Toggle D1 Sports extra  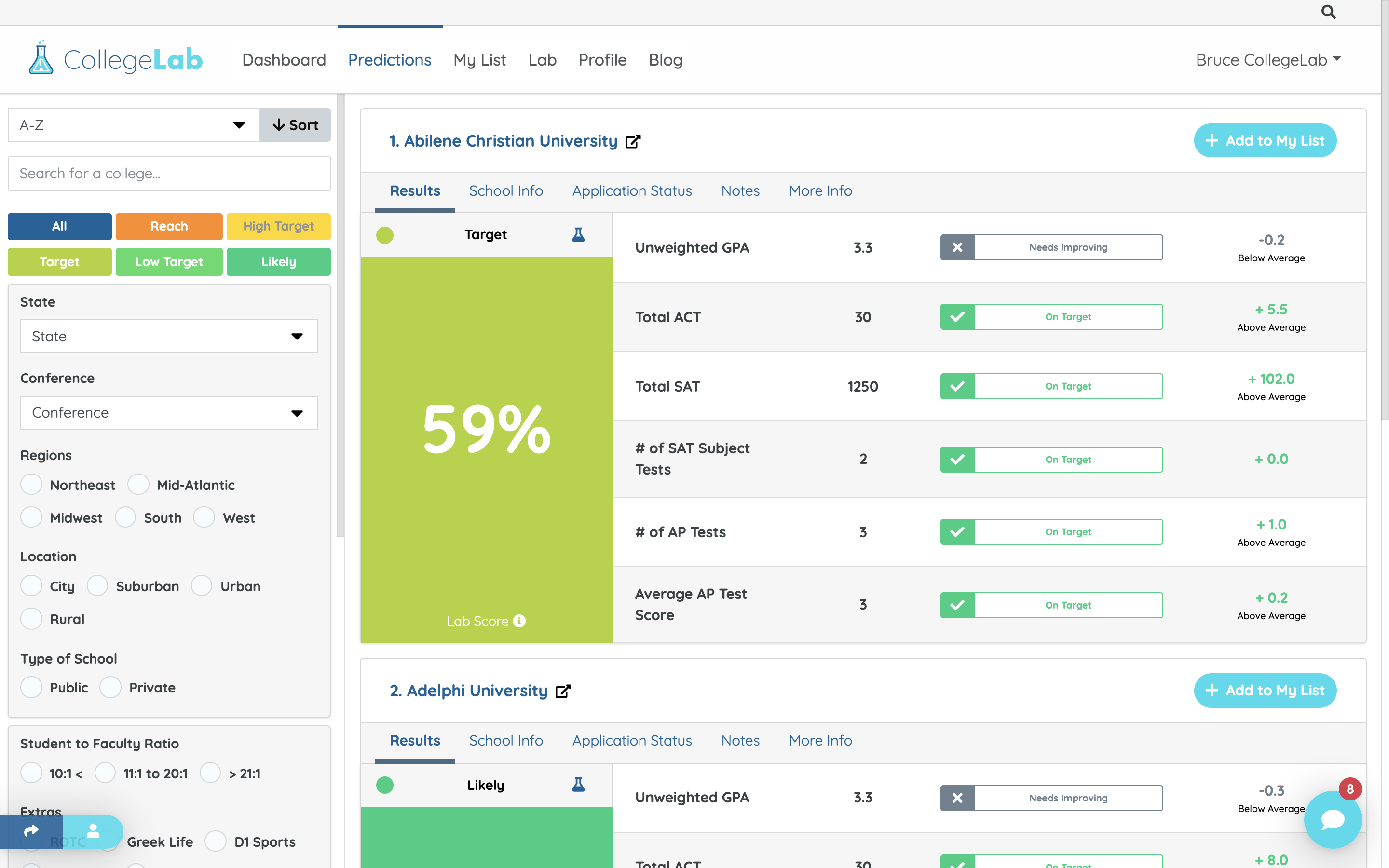[215, 841]
